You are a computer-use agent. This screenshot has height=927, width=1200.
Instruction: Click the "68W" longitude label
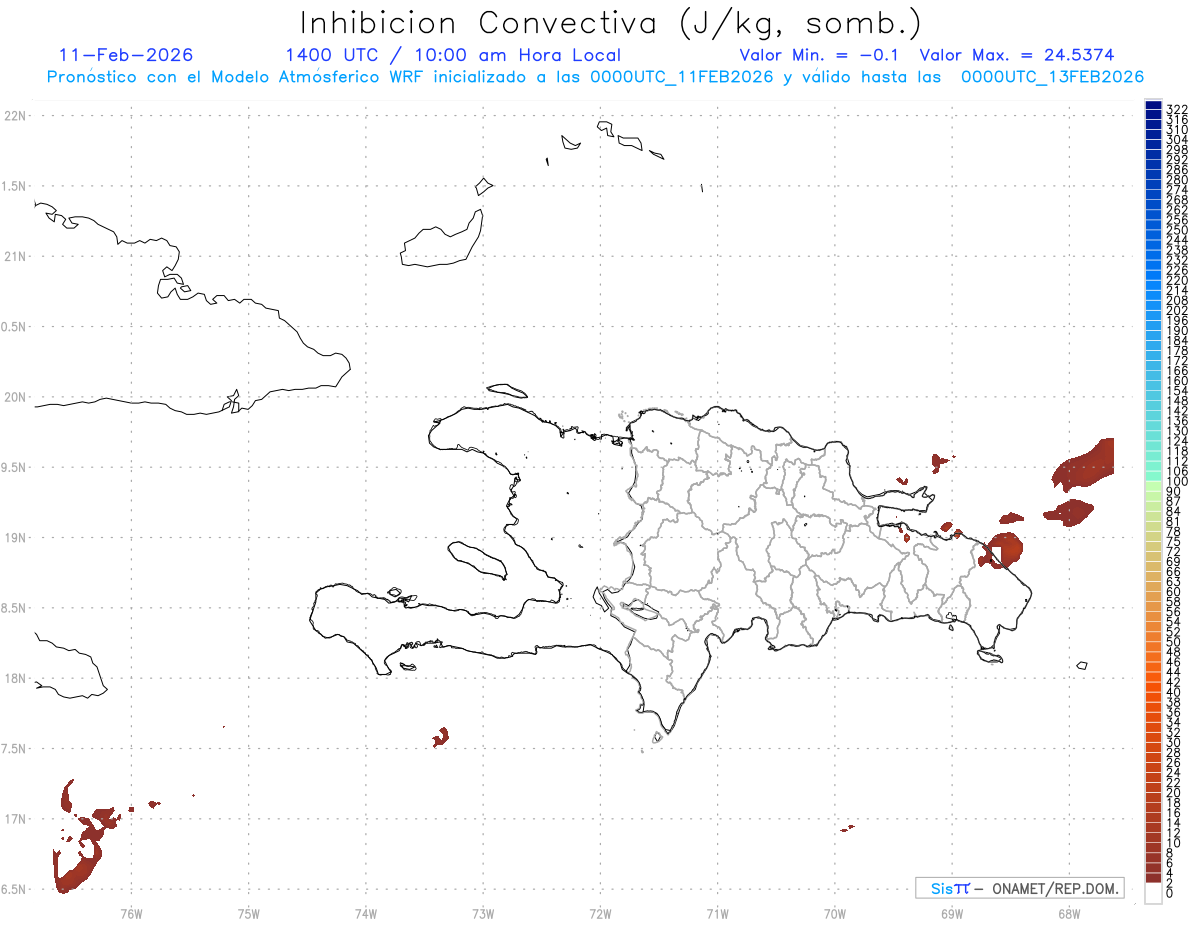click(x=1069, y=912)
